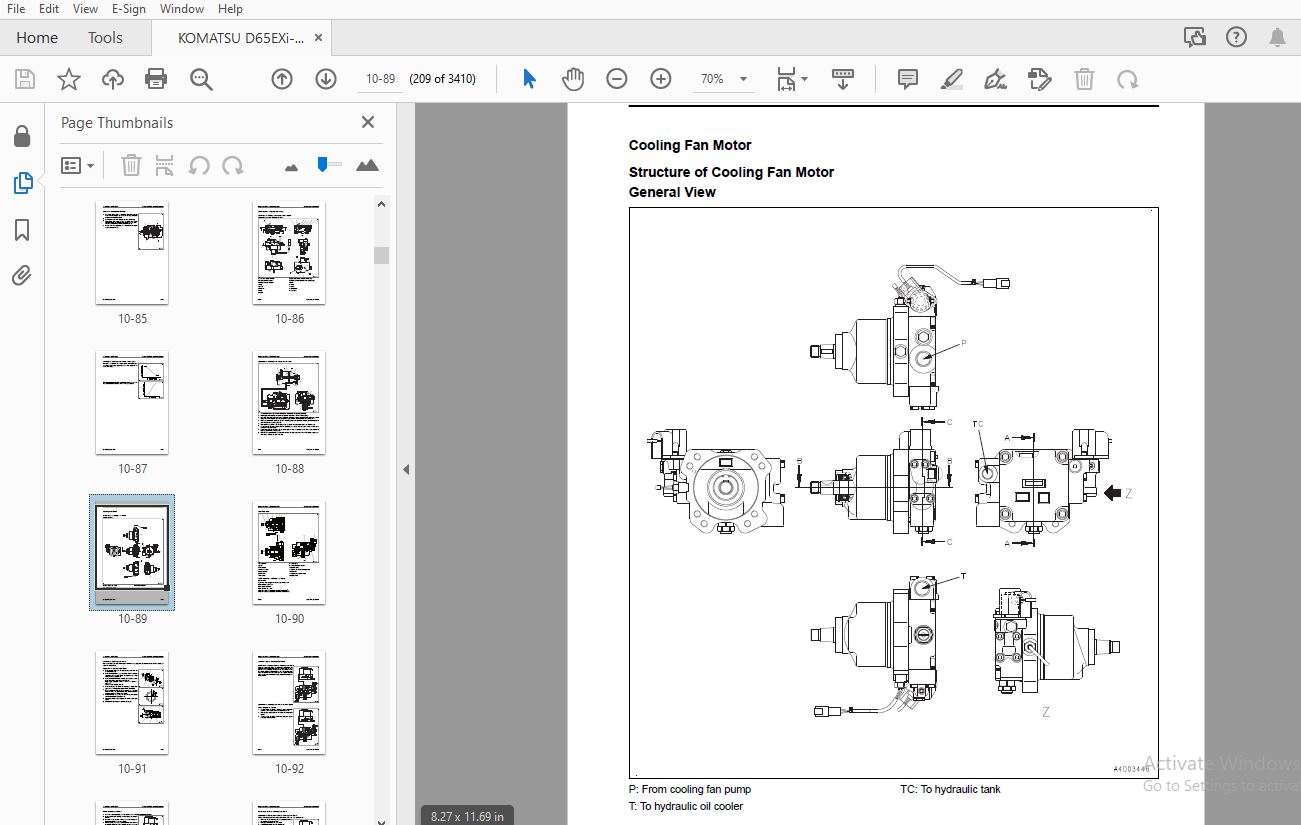Open notifications bell icon

(1278, 38)
